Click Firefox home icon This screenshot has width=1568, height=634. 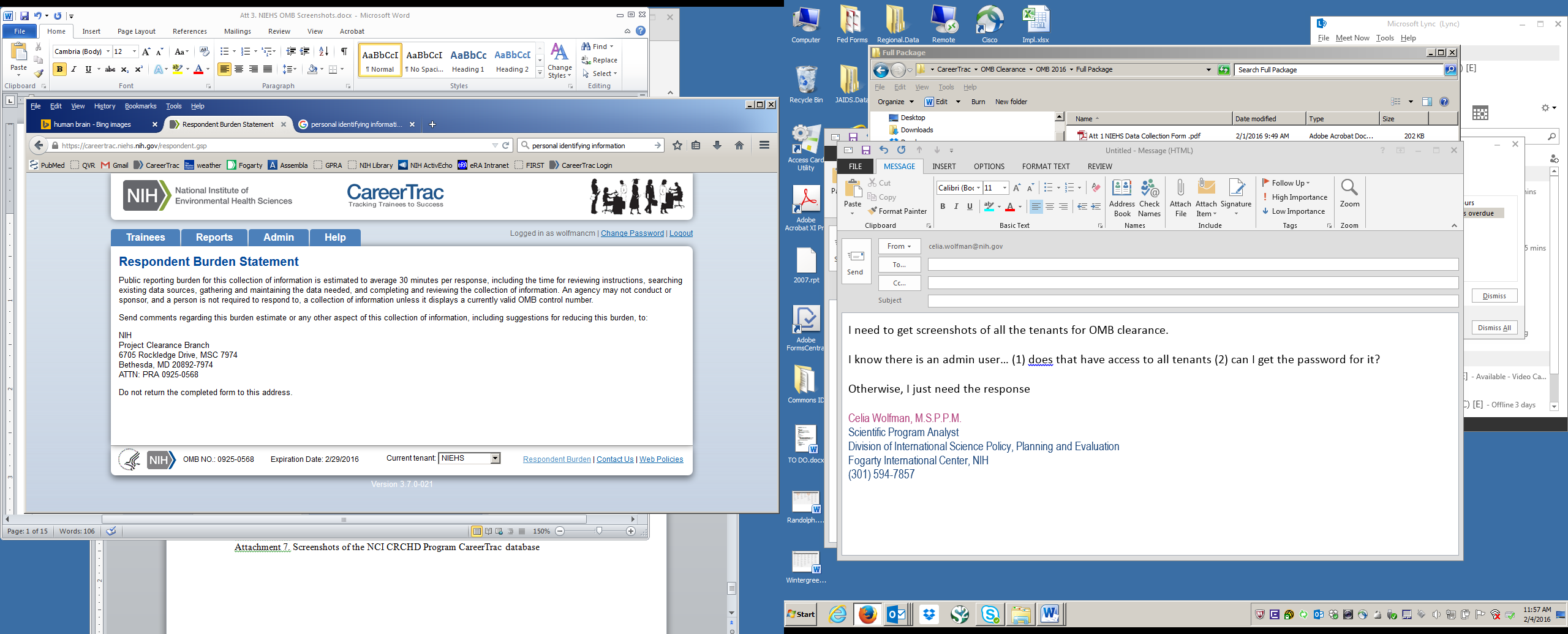coord(739,145)
